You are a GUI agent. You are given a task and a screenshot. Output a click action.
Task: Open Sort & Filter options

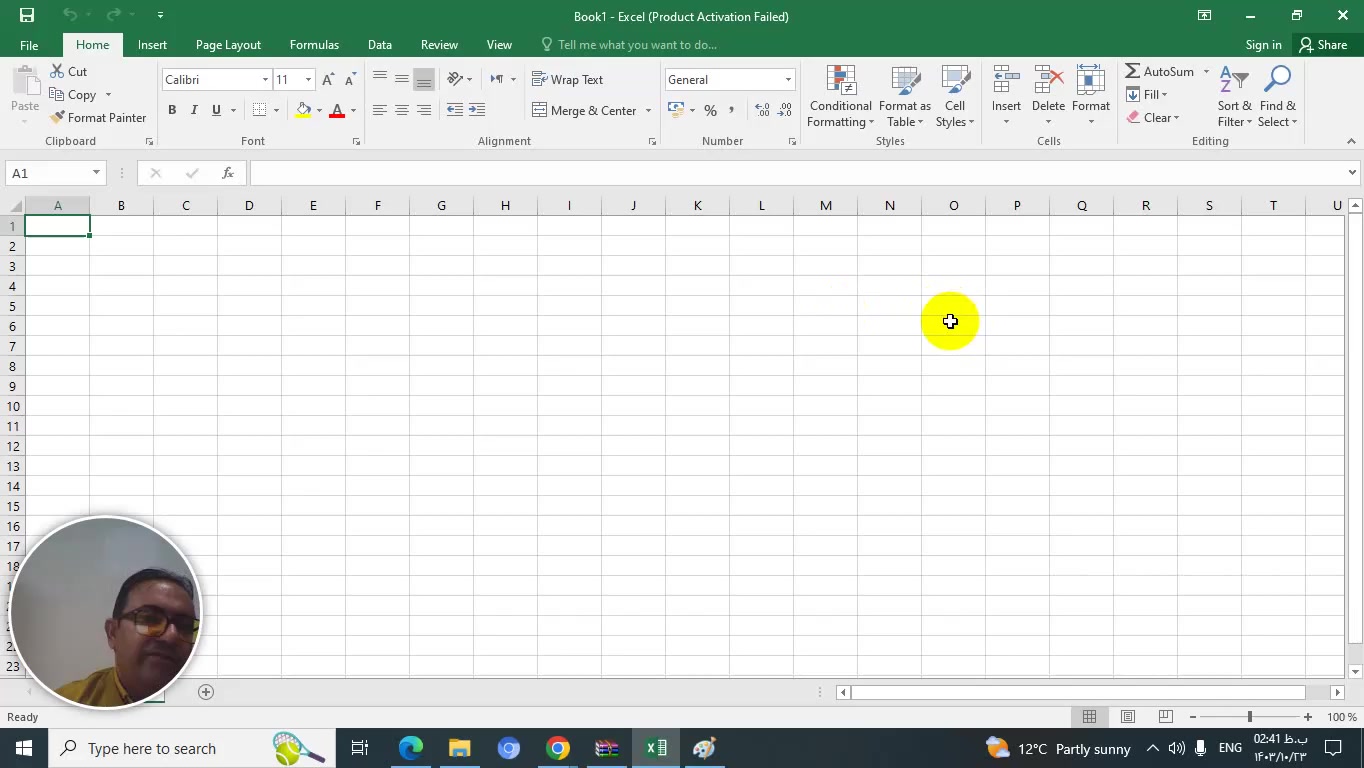[x=1235, y=97]
